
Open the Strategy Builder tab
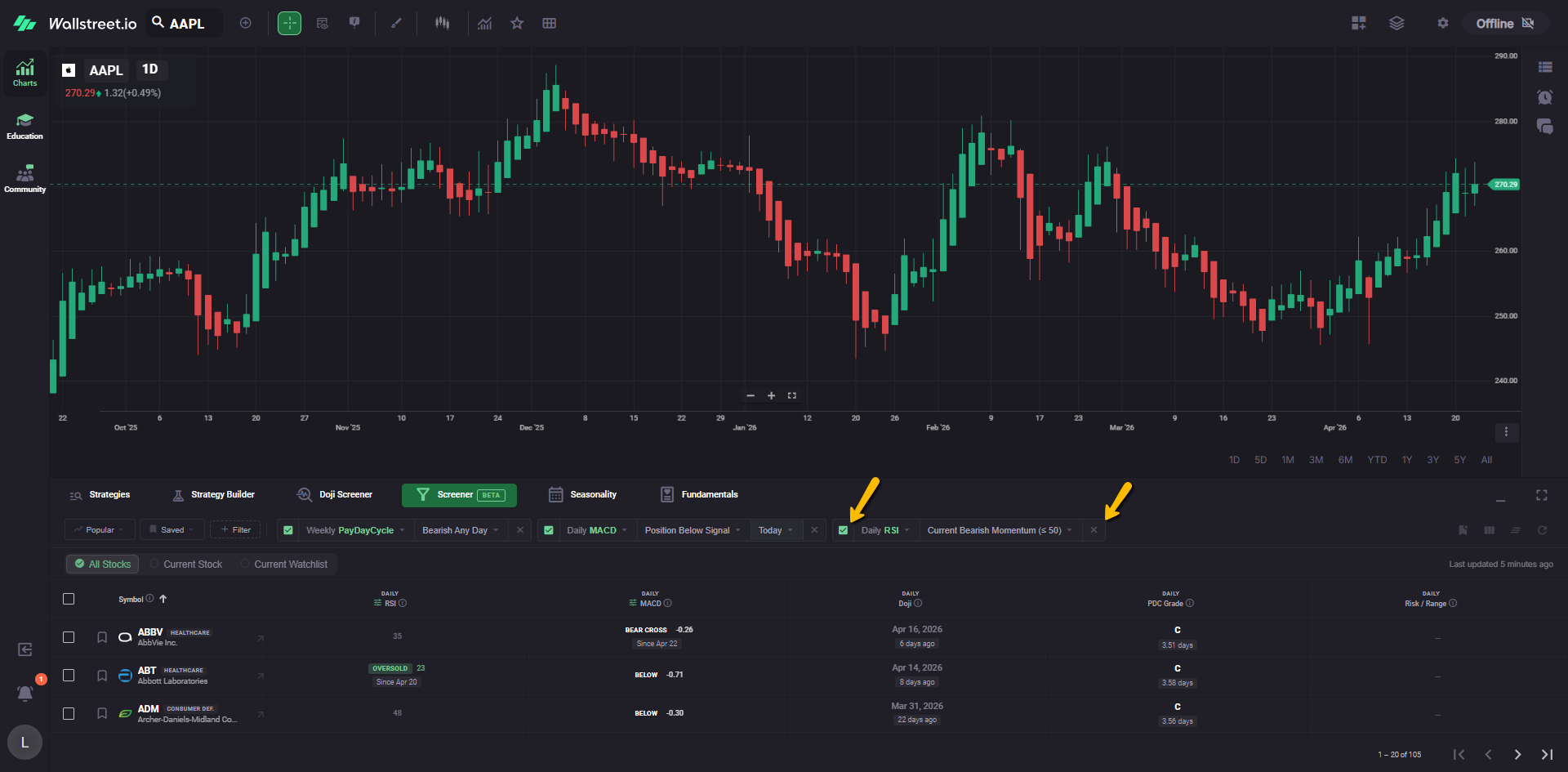(x=214, y=495)
